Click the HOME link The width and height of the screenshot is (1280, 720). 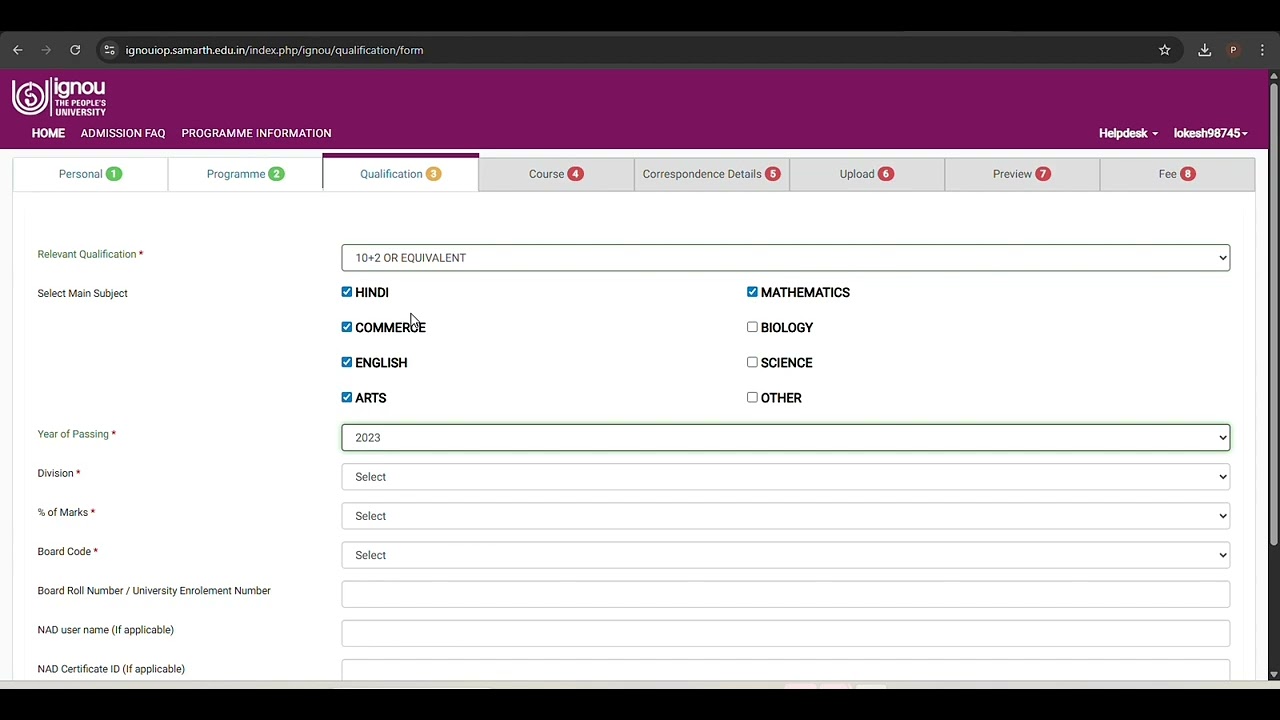[48, 133]
